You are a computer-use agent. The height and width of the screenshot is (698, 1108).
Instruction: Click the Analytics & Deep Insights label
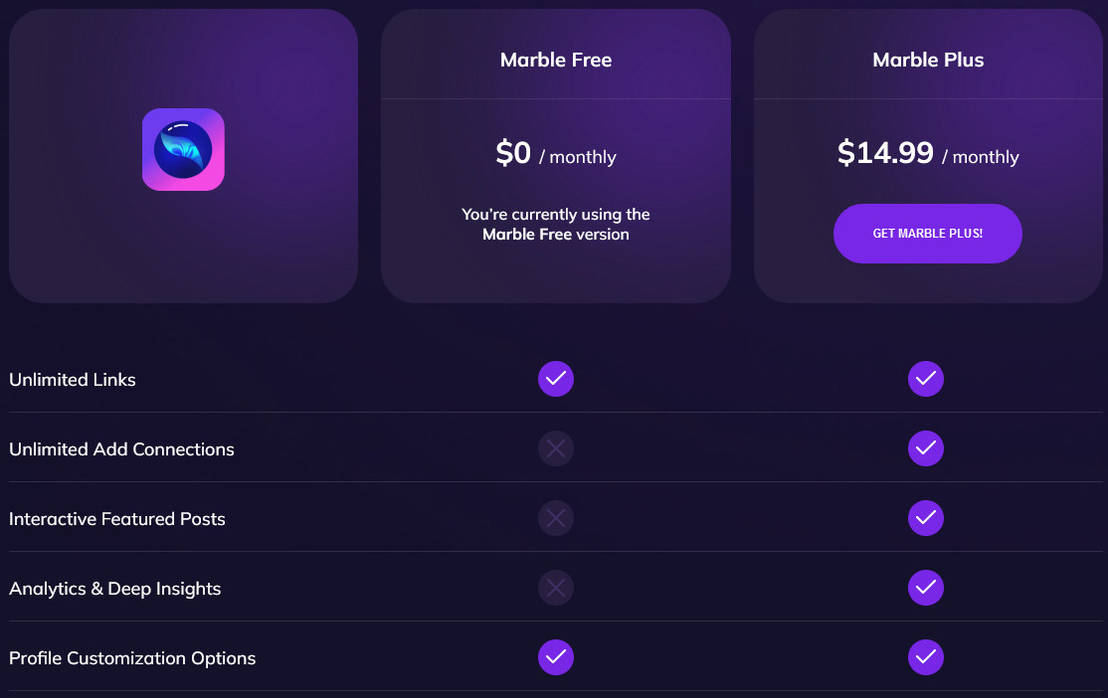[x=114, y=588]
